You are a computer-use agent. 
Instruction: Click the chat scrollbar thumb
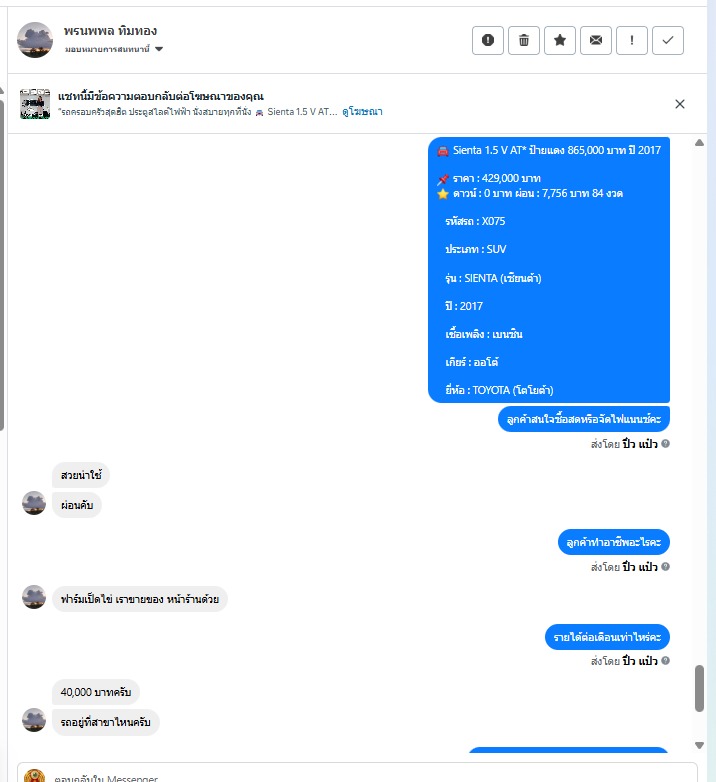point(699,688)
